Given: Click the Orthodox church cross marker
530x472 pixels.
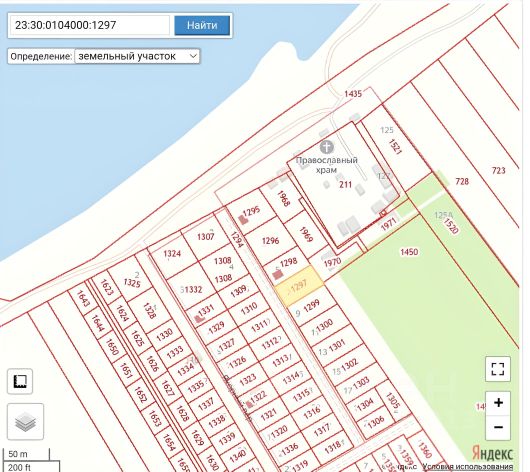Looking at the screenshot, I should pos(327,147).
